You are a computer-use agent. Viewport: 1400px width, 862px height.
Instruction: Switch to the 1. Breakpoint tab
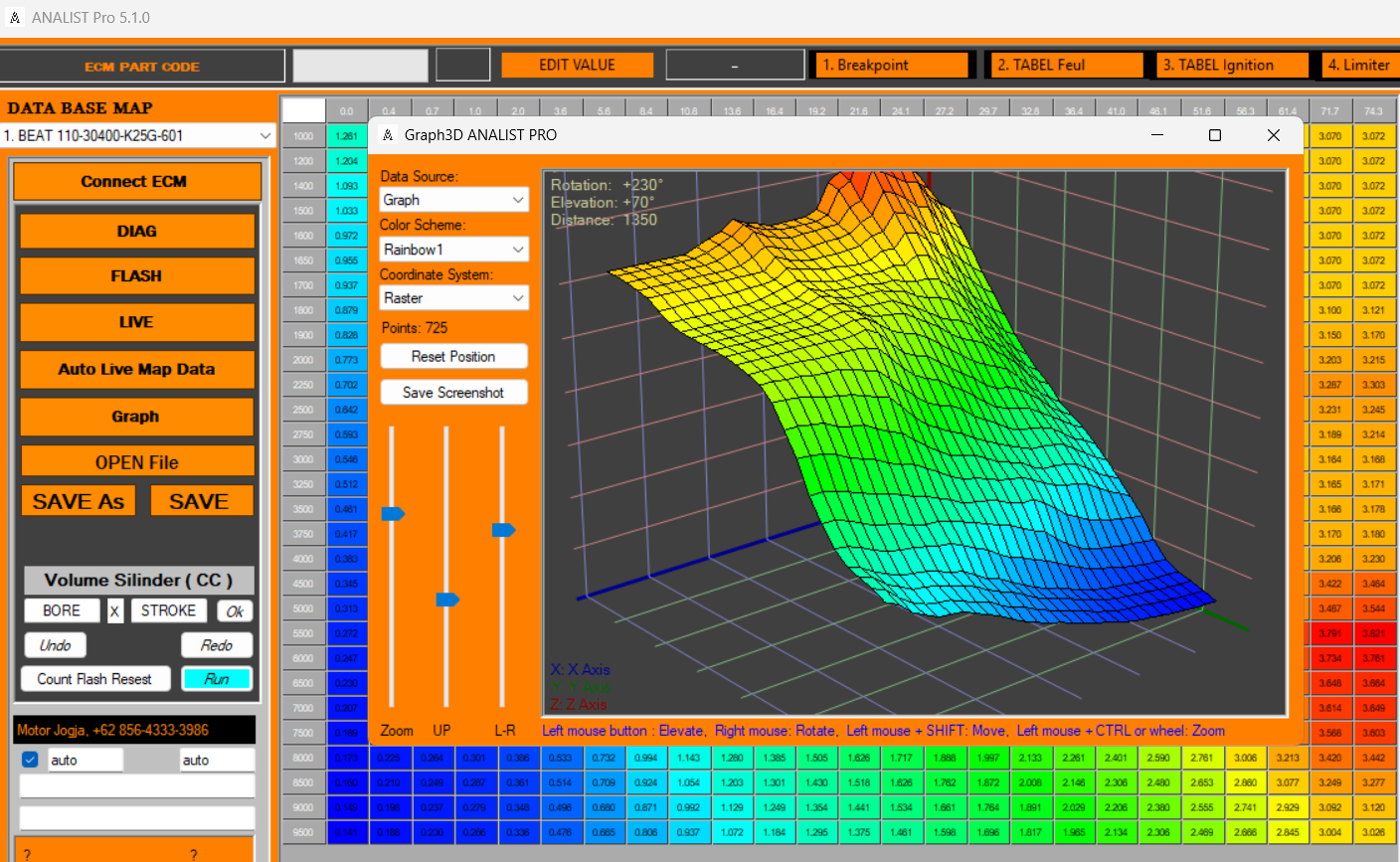[891, 65]
